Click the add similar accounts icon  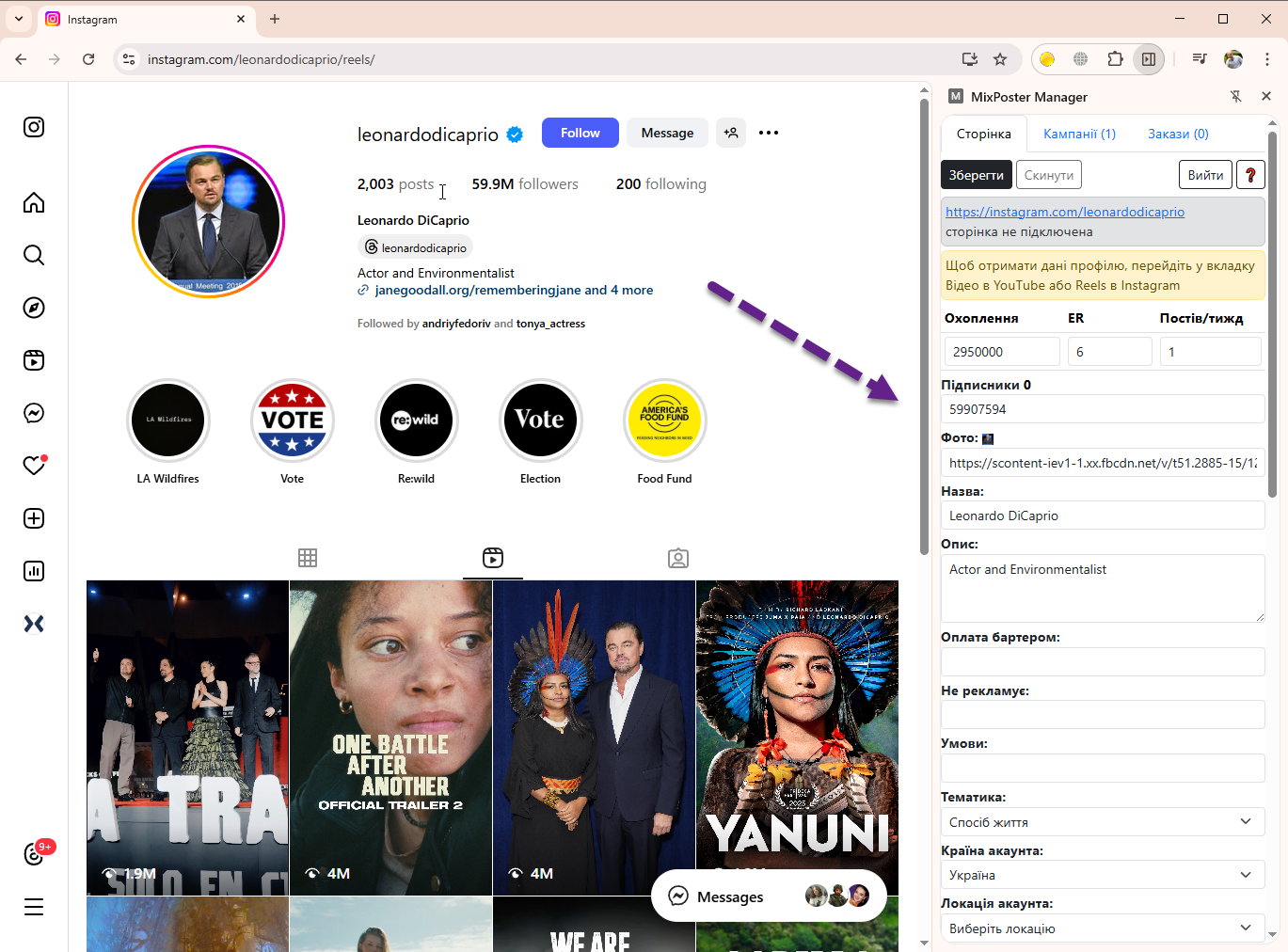point(731,133)
